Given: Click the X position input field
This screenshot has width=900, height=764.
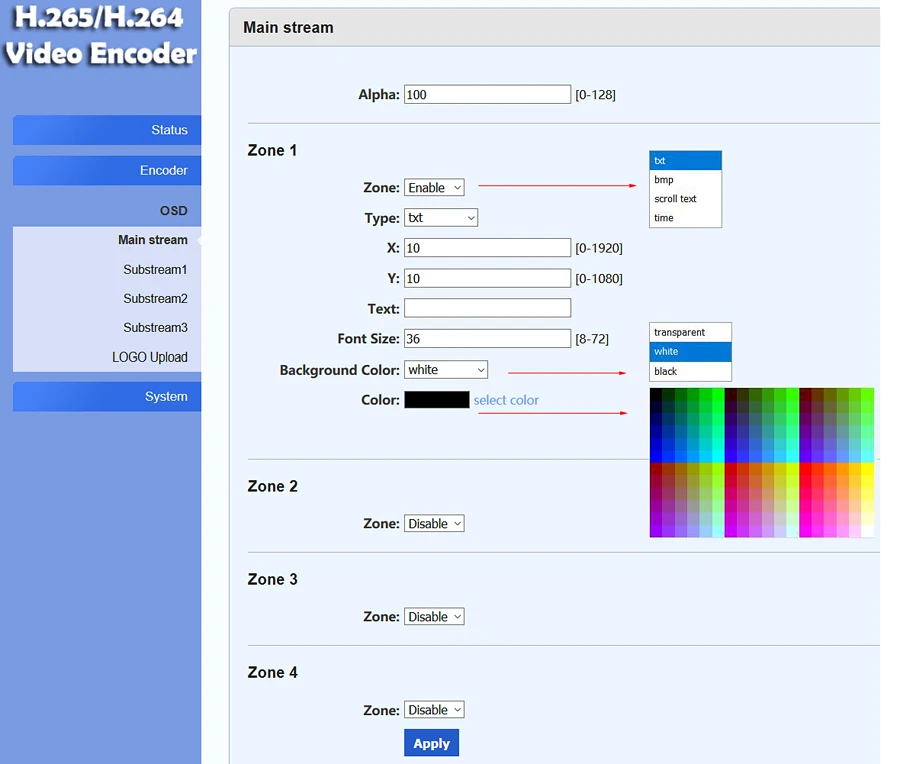Looking at the screenshot, I should pyautogui.click(x=487, y=248).
